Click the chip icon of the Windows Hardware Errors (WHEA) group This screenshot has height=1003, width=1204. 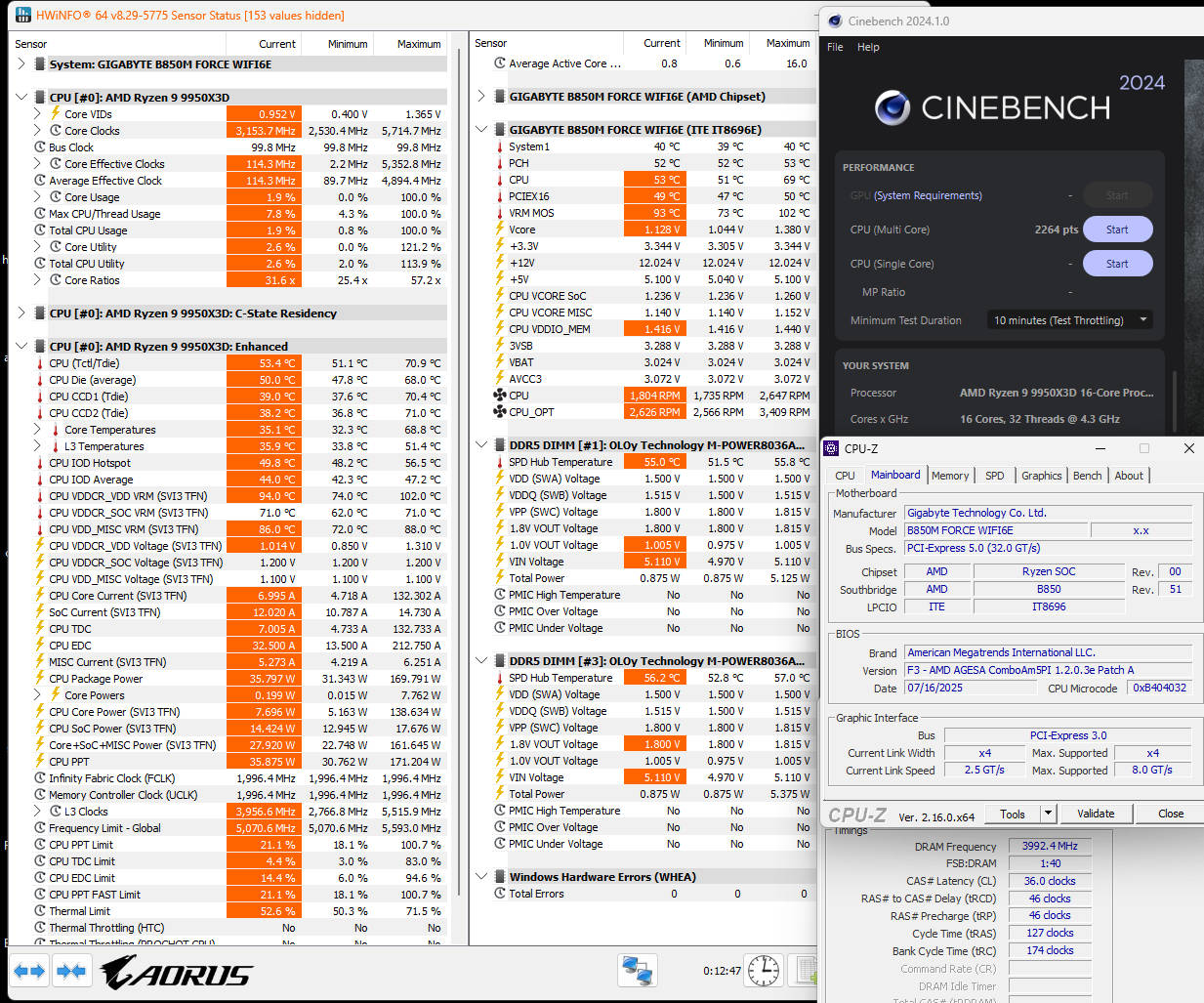point(500,877)
